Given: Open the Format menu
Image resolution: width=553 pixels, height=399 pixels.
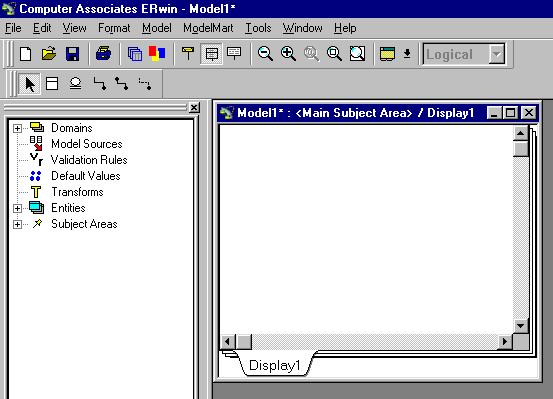Looking at the screenshot, I should pyautogui.click(x=114, y=28).
